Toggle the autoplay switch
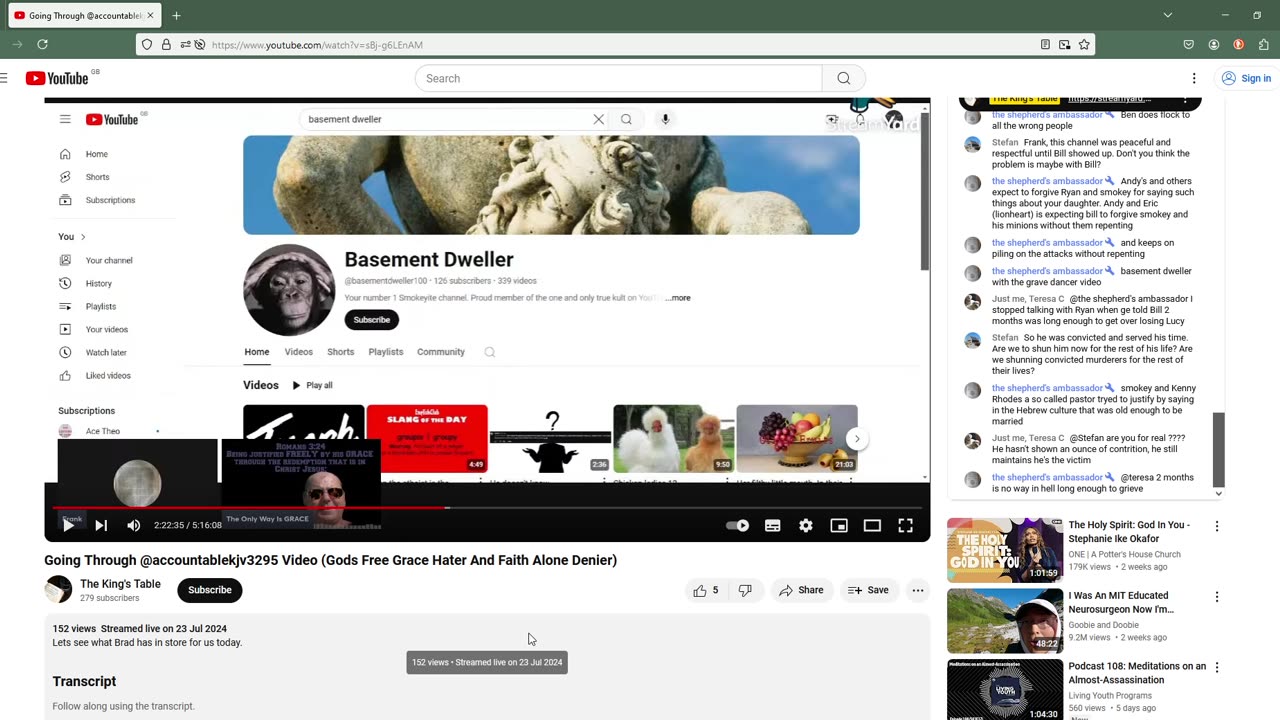 (x=737, y=525)
